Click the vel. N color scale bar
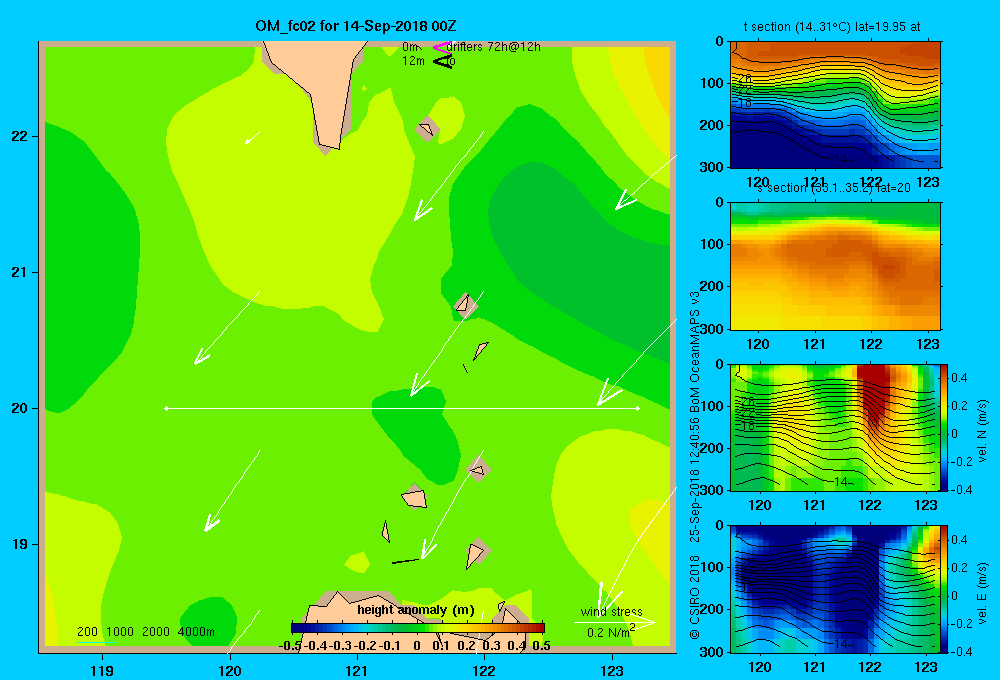 (945, 427)
